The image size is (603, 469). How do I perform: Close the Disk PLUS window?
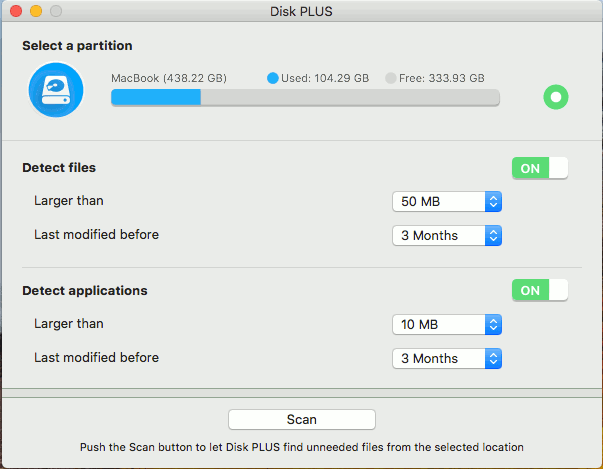(16, 11)
